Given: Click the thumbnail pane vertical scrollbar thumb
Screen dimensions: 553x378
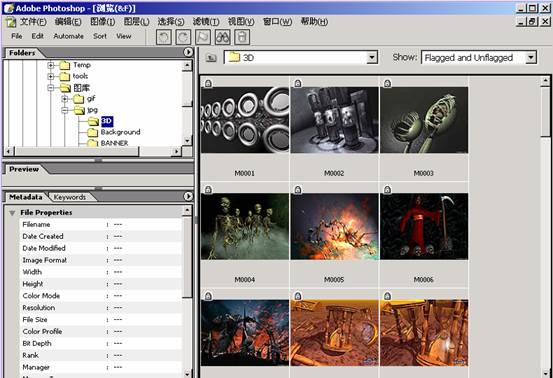Looking at the screenshot, I should [546, 111].
